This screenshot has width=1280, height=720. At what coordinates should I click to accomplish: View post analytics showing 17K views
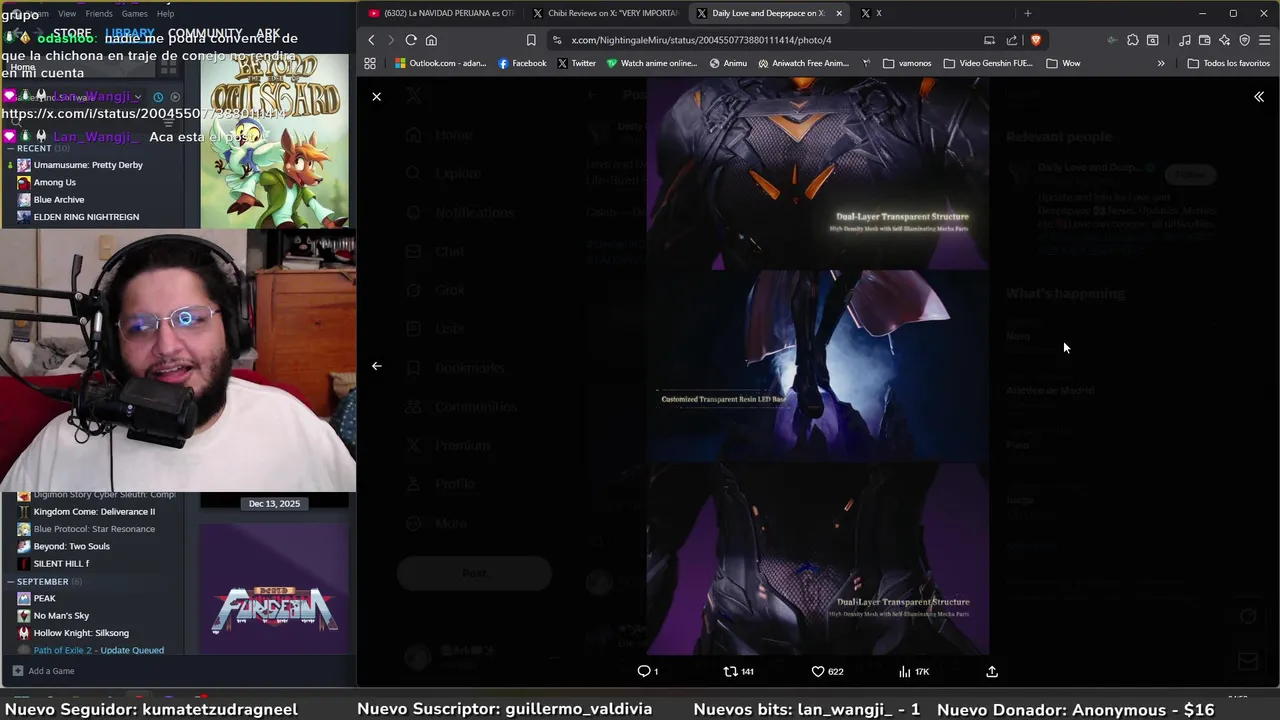tap(914, 672)
